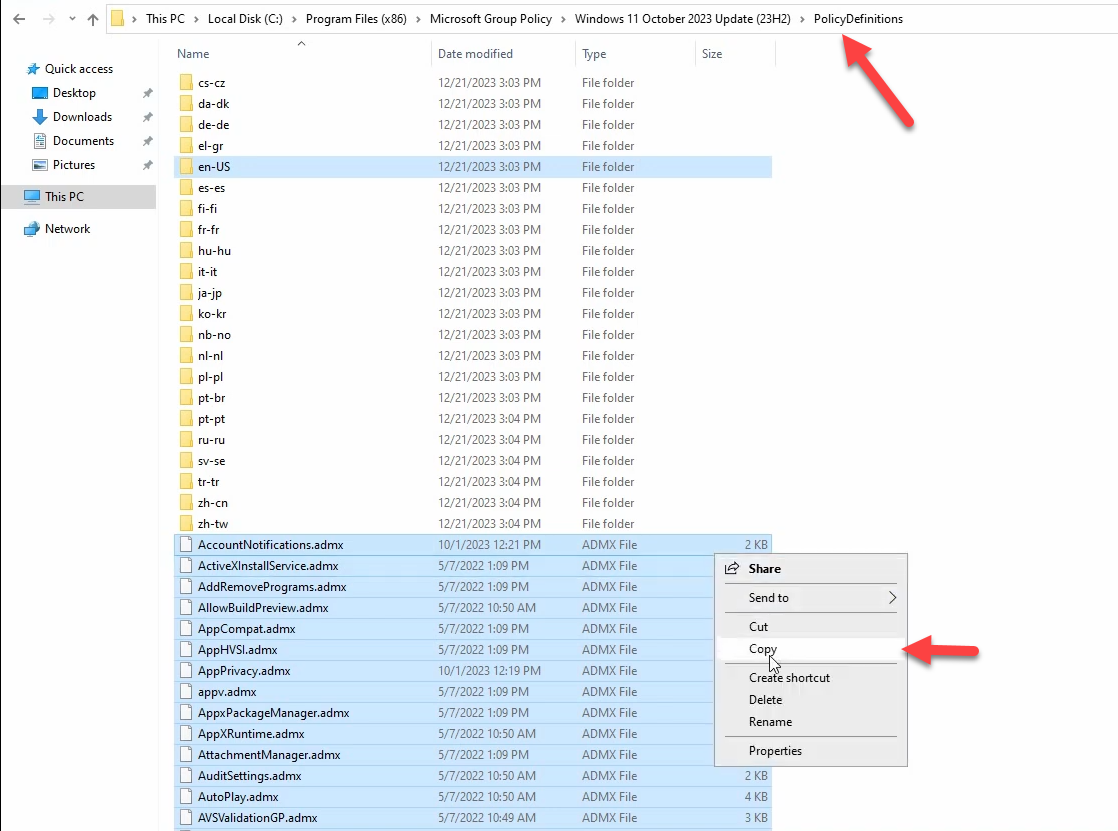This screenshot has height=831, width=1118.
Task: Navigate to Windows 11 October 2023 Update breadcrumb
Action: tap(682, 19)
